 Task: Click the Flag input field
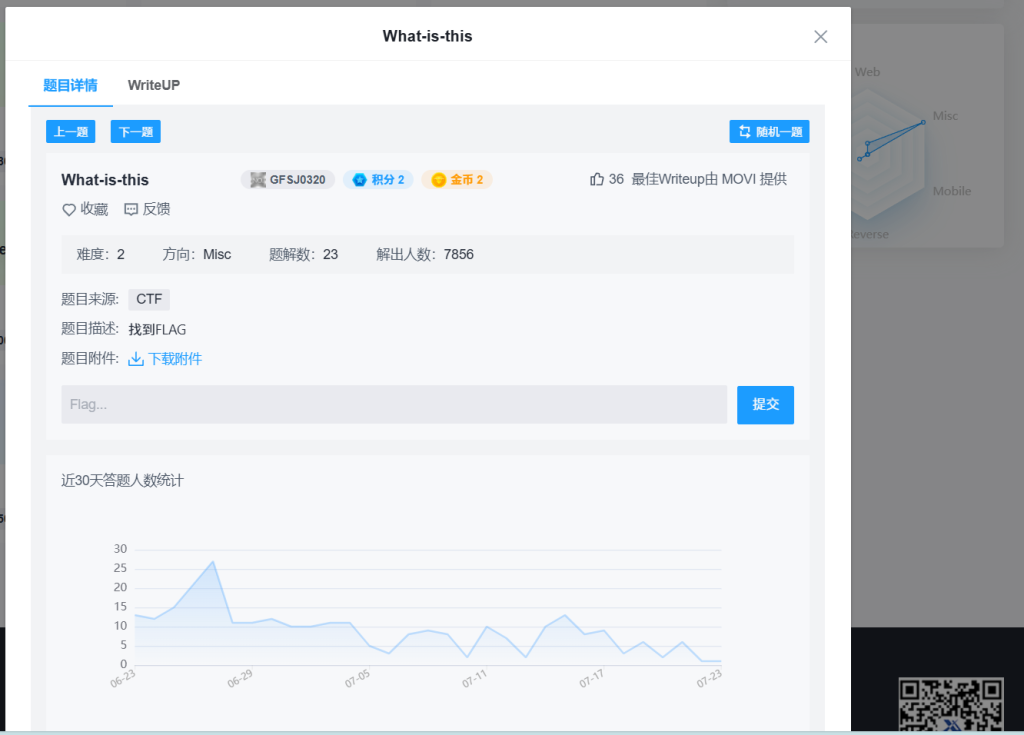point(393,405)
